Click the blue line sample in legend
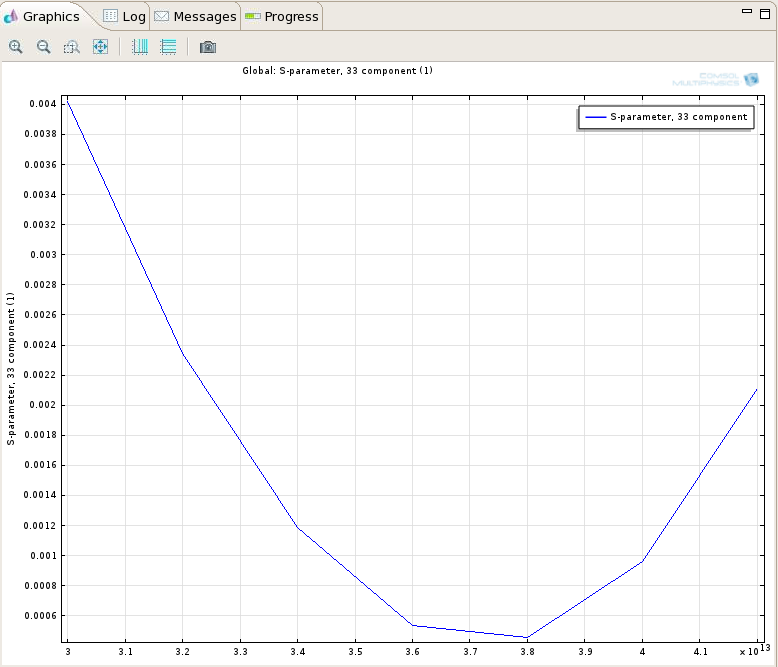 (x=595, y=117)
